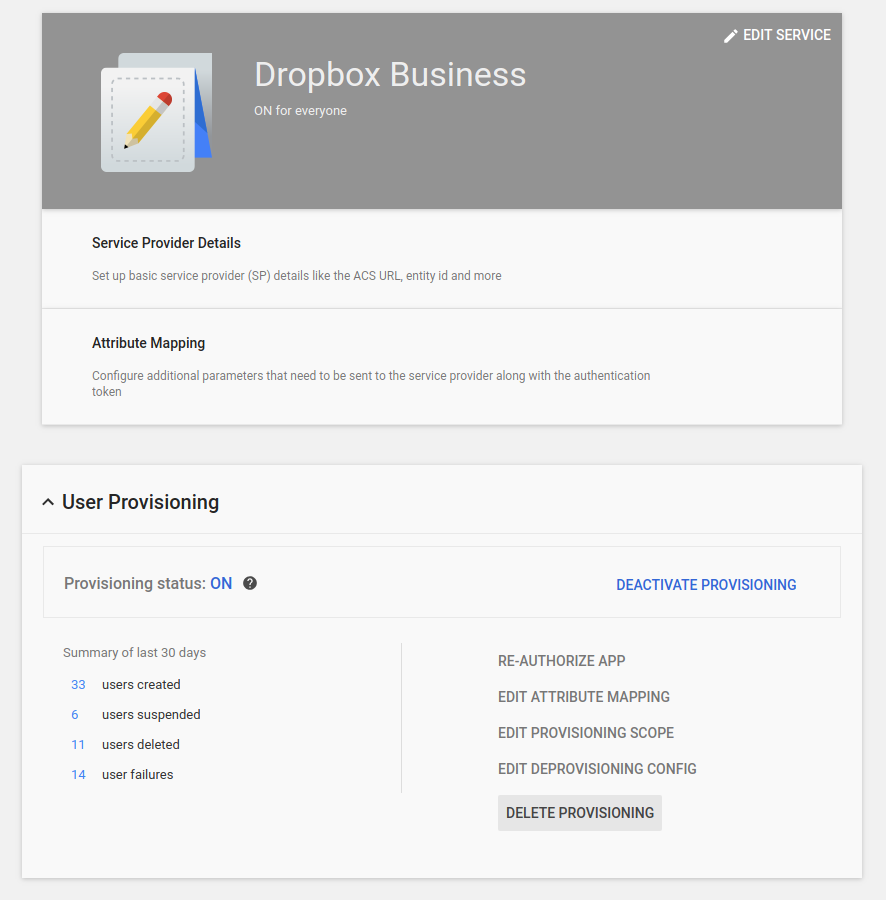
Task: Expand Service Provider Details section
Action: 442,259
